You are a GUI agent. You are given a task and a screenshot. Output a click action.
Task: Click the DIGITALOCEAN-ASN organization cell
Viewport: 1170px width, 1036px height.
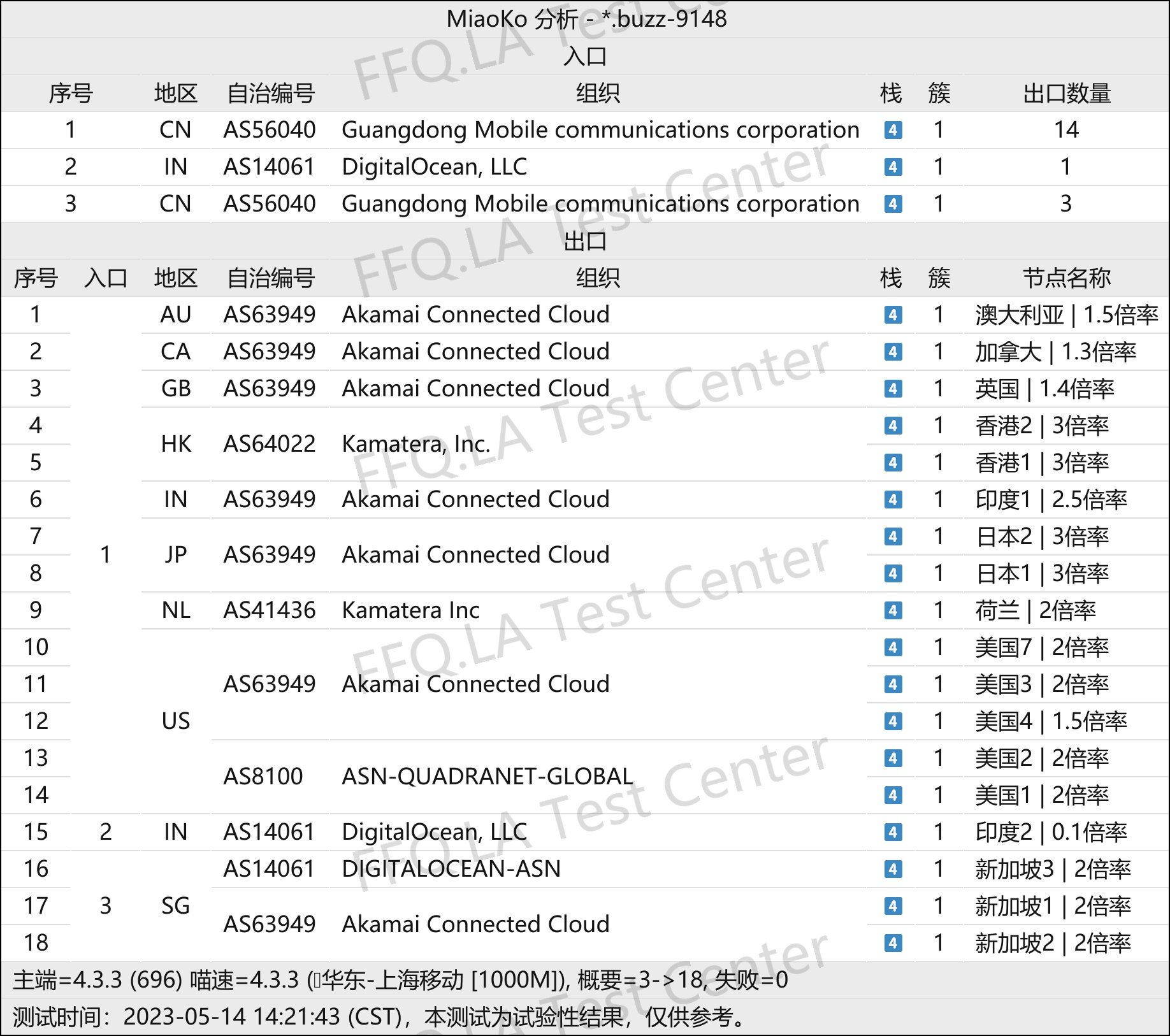point(451,869)
